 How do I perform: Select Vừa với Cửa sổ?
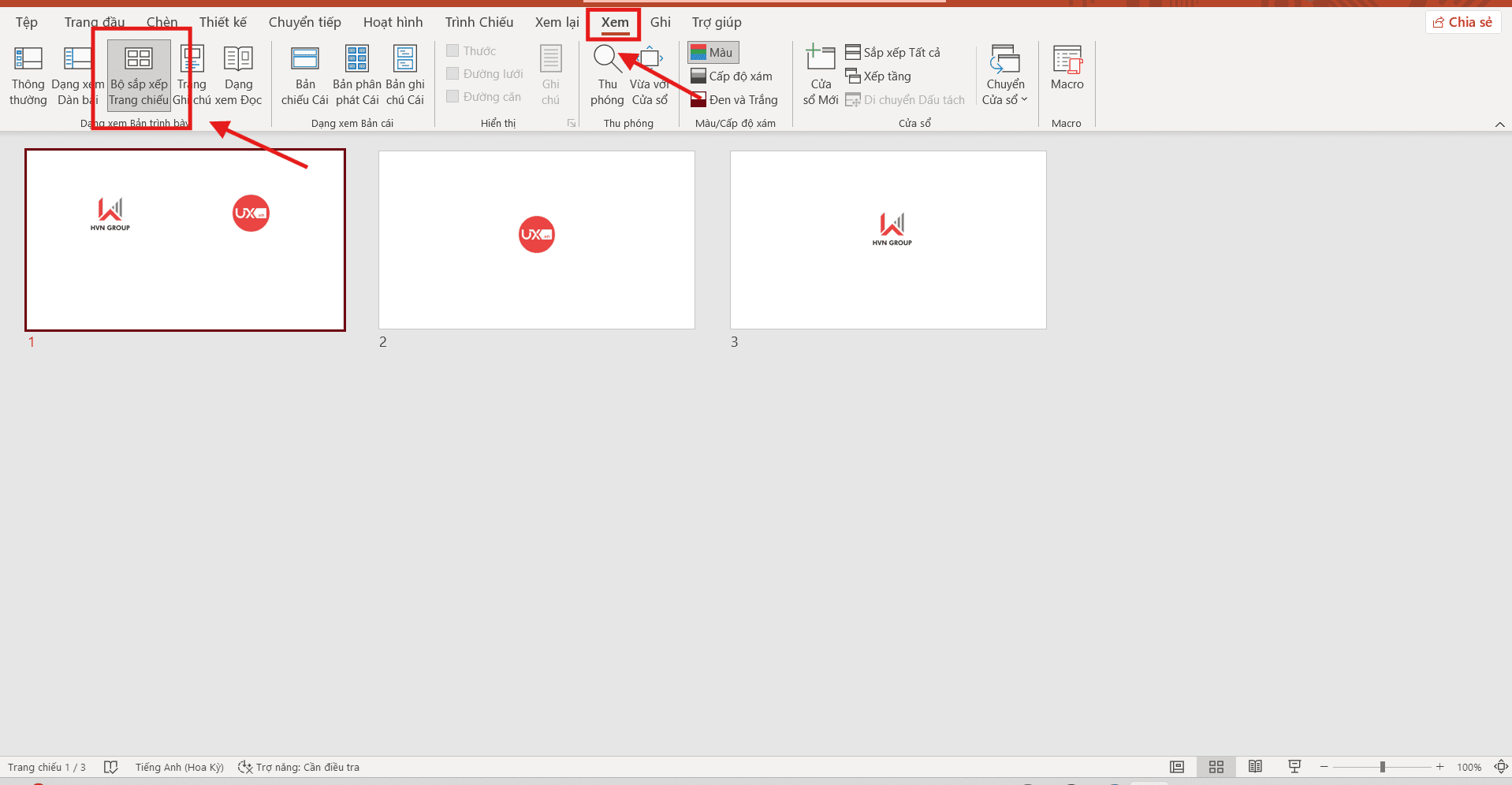tap(650, 74)
